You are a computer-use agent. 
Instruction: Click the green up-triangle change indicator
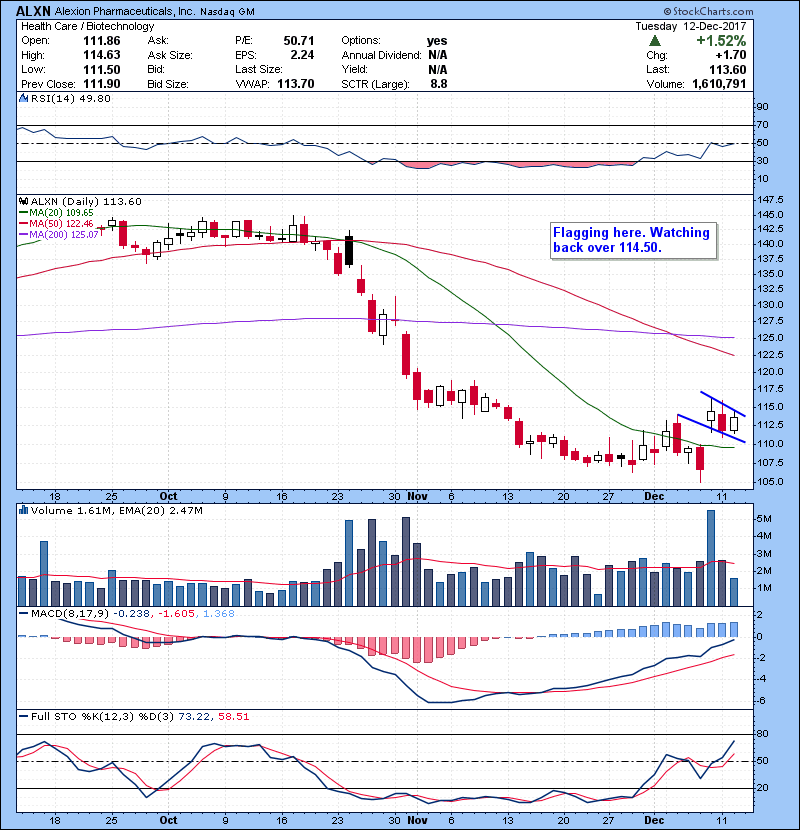point(655,41)
